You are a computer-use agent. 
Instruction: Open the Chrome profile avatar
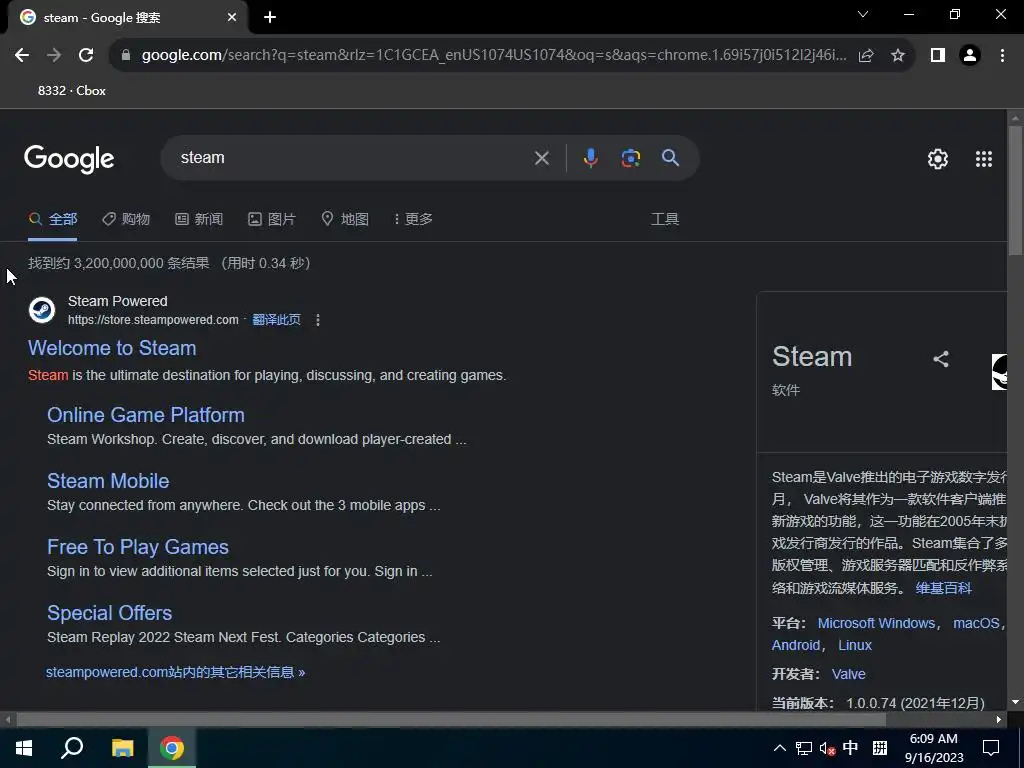(970, 56)
